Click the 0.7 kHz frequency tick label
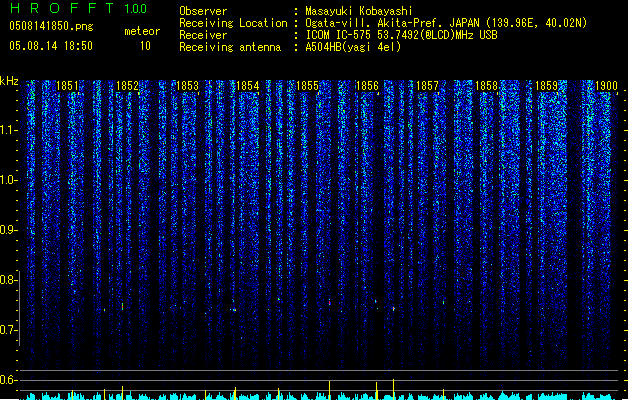Image resolution: width=629 pixels, height=400 pixels. click(x=9, y=330)
